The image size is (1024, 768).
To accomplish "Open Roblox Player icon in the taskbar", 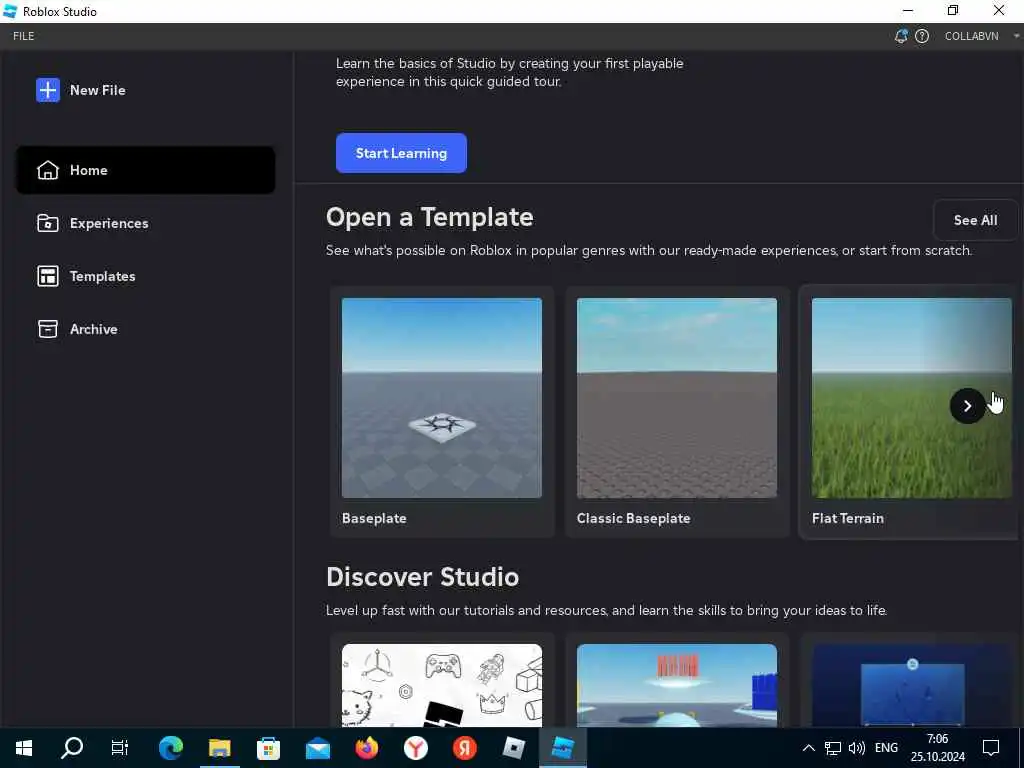I will tap(513, 748).
